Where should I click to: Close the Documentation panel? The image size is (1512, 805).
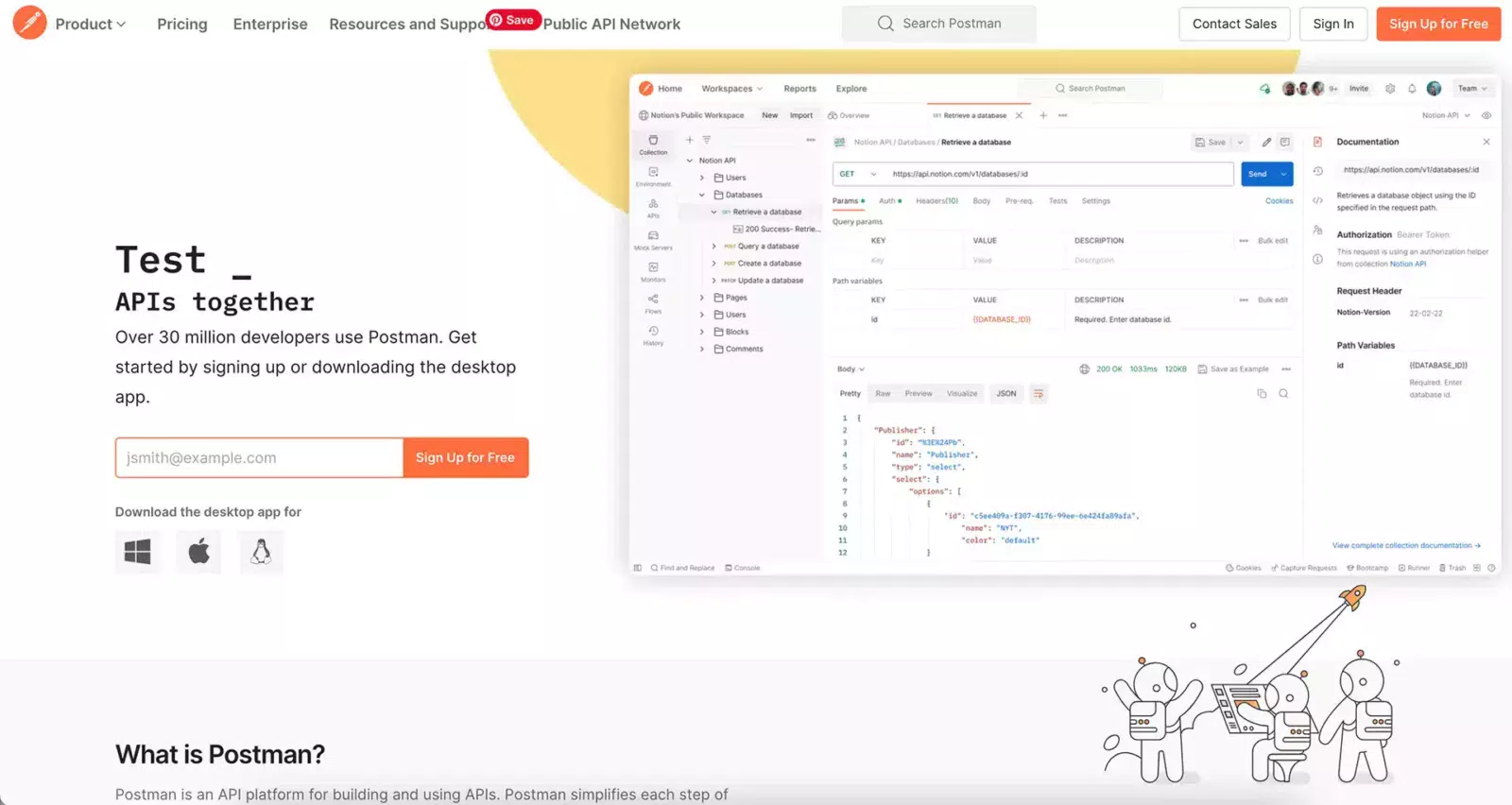[1486, 142]
